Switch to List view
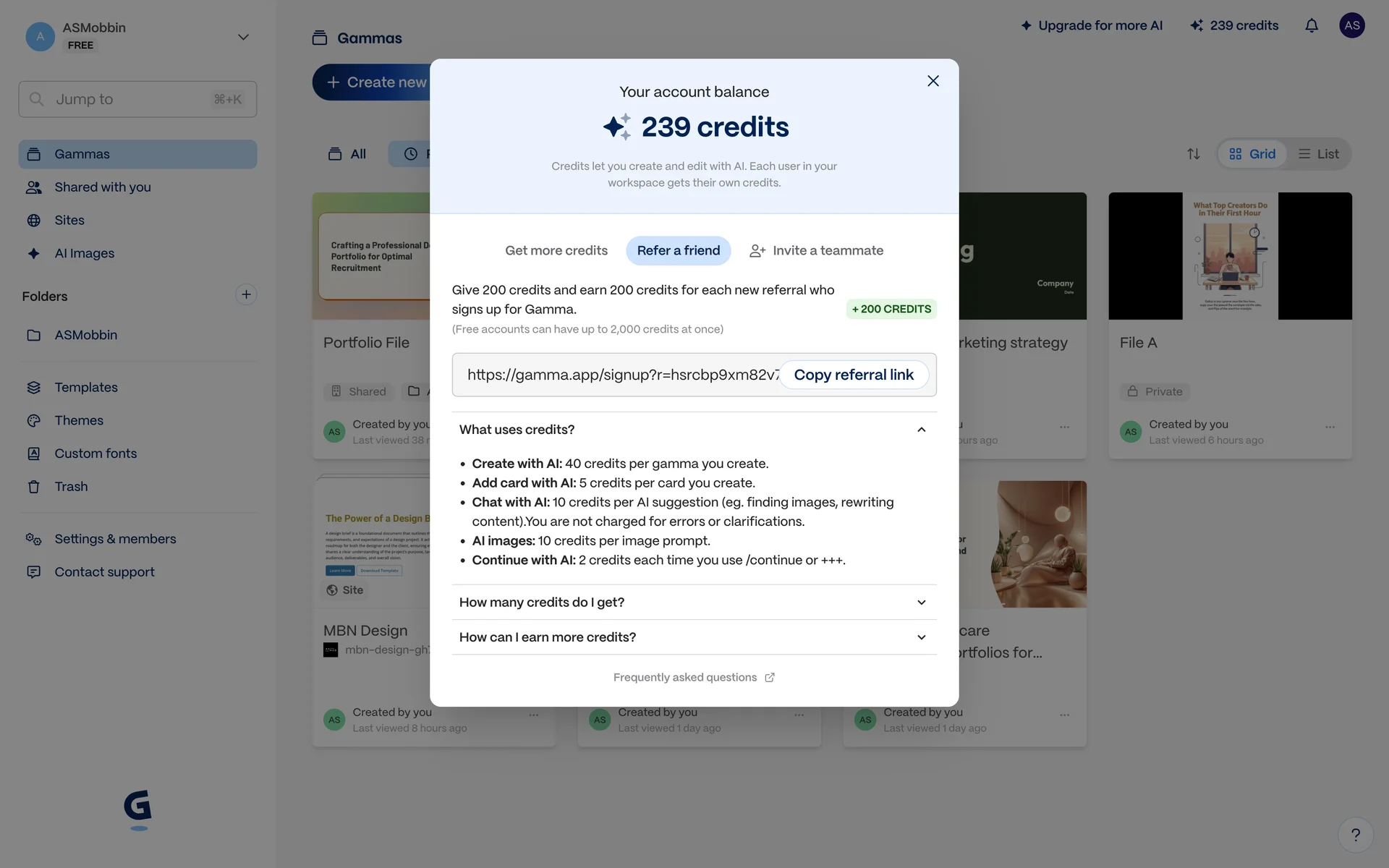Viewport: 1389px width, 868px height. (1318, 154)
